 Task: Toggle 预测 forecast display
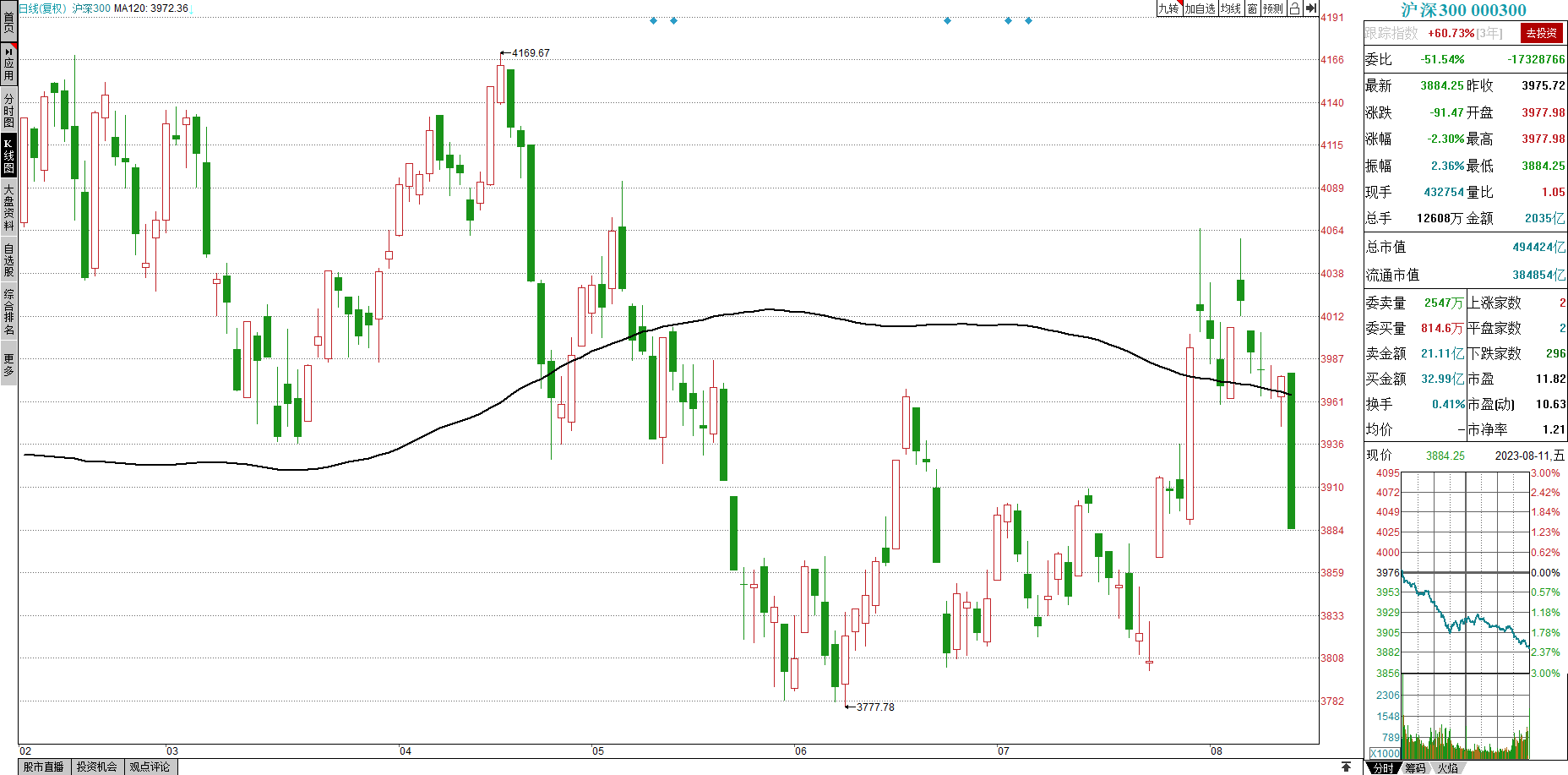coord(1273,8)
